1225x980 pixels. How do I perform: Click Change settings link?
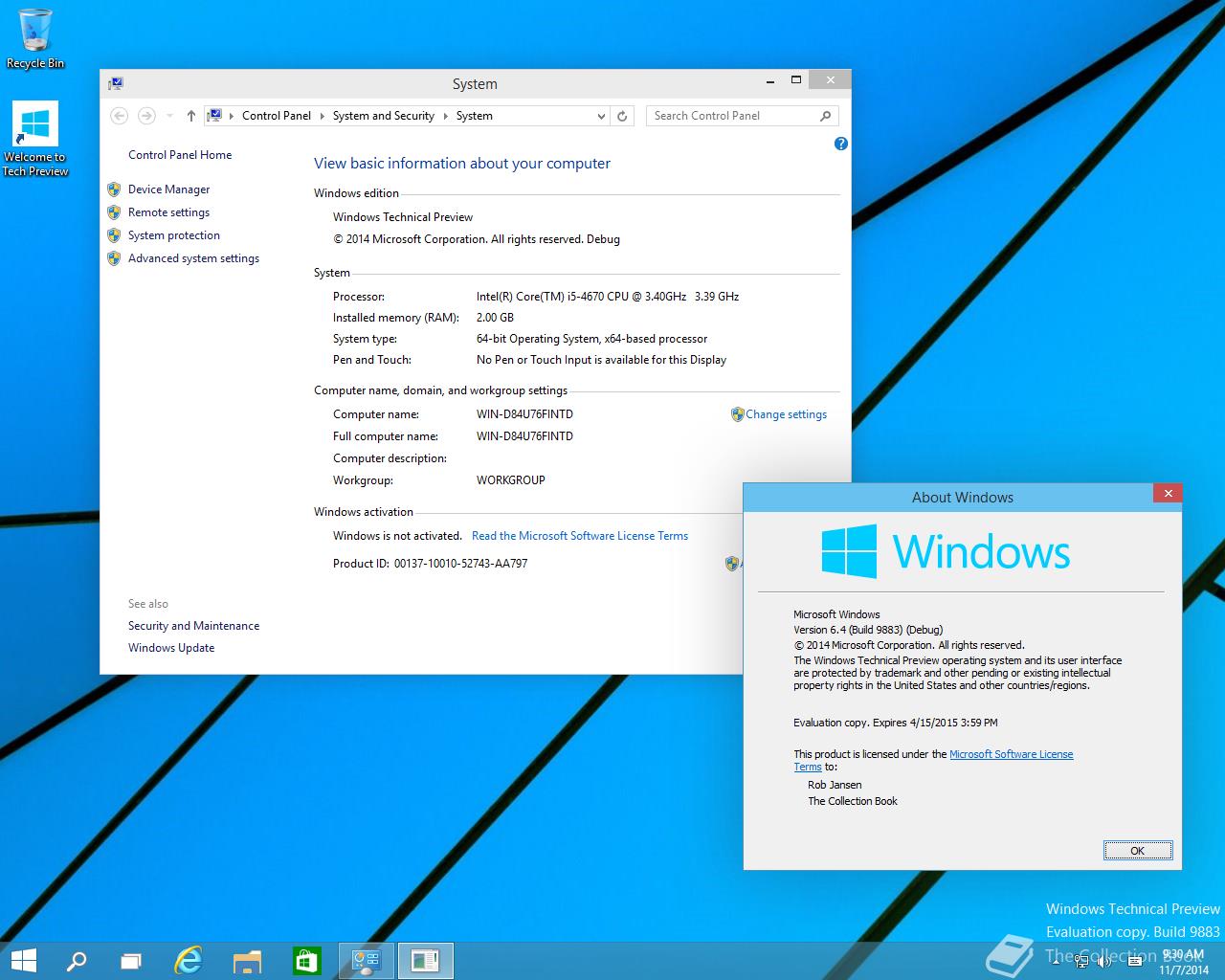pyautogui.click(x=786, y=414)
